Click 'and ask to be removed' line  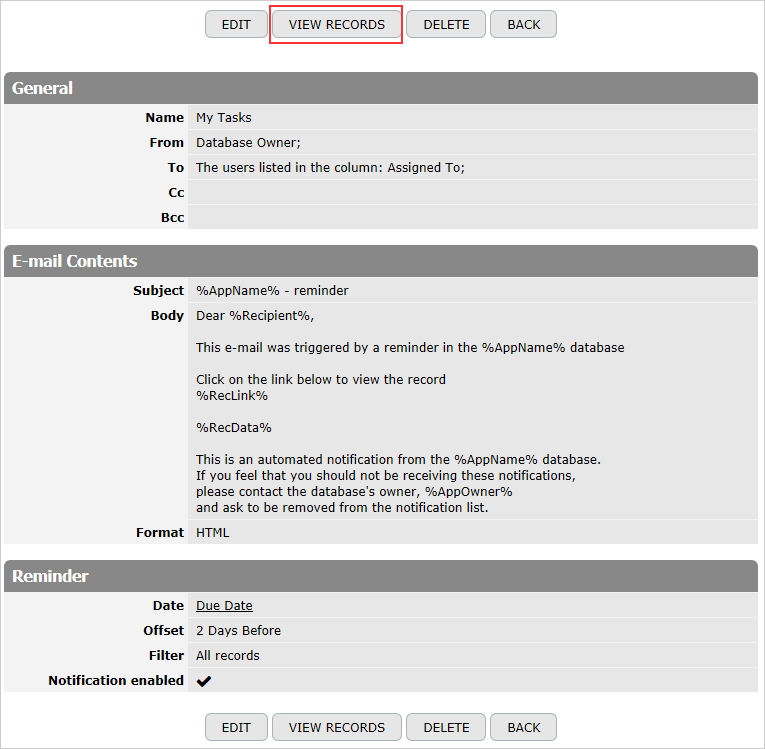pyautogui.click(x=342, y=508)
